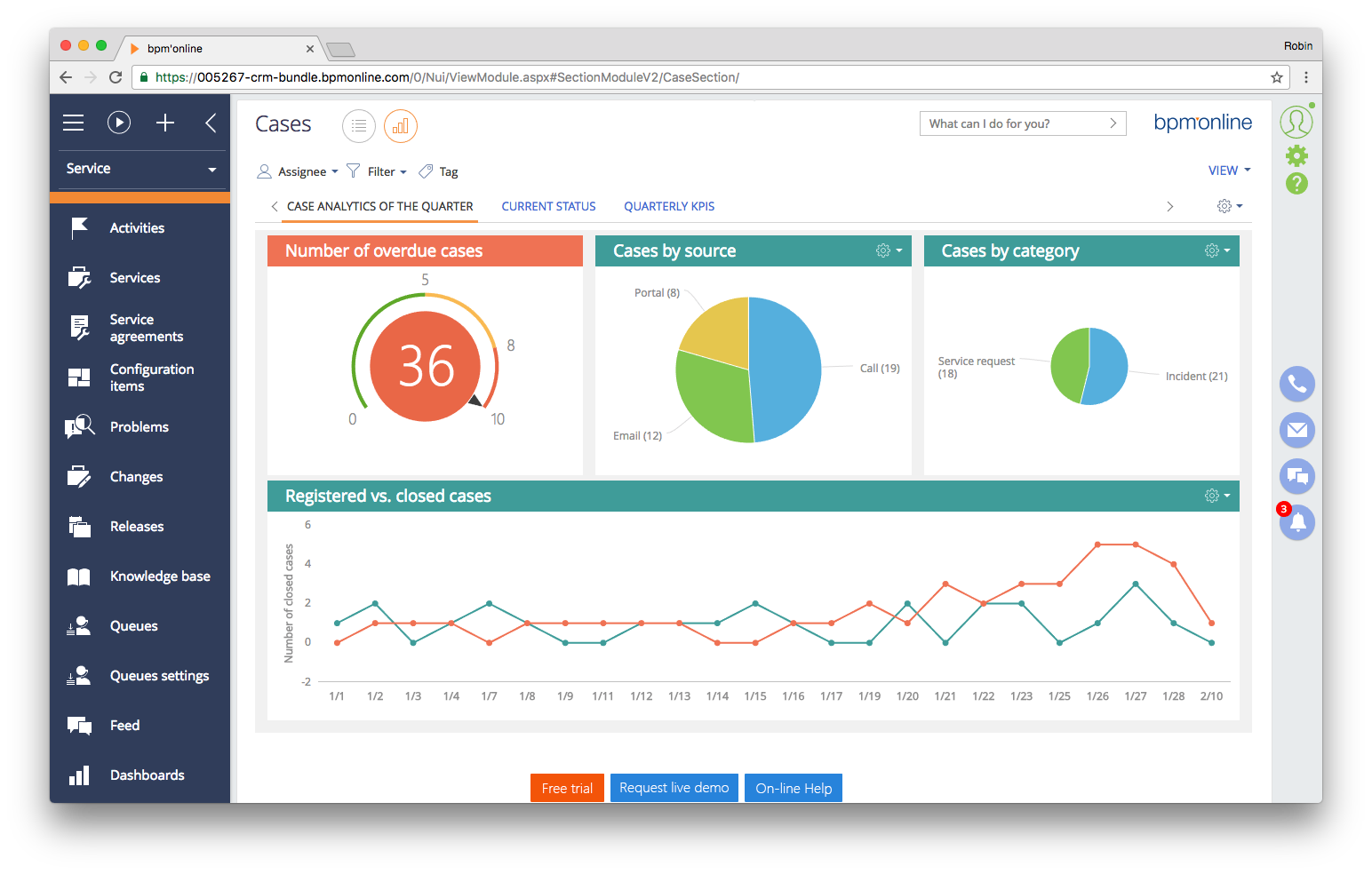
Task: Click the Free trial button
Action: click(x=567, y=788)
